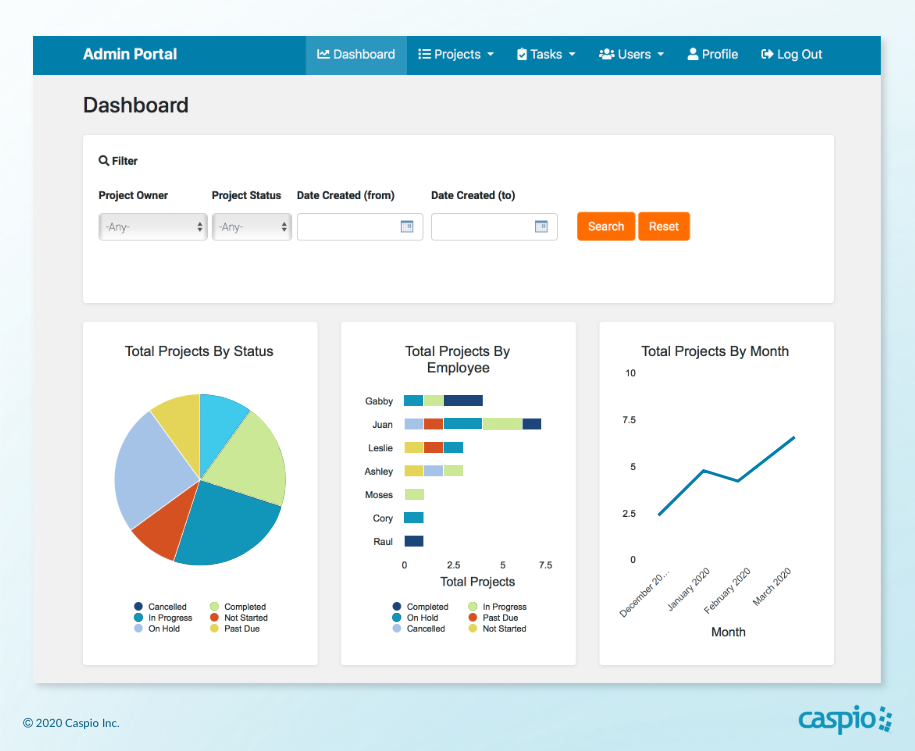This screenshot has width=915, height=751.
Task: Click the In Progress color swatch in pie legend
Action: [x=138, y=618]
